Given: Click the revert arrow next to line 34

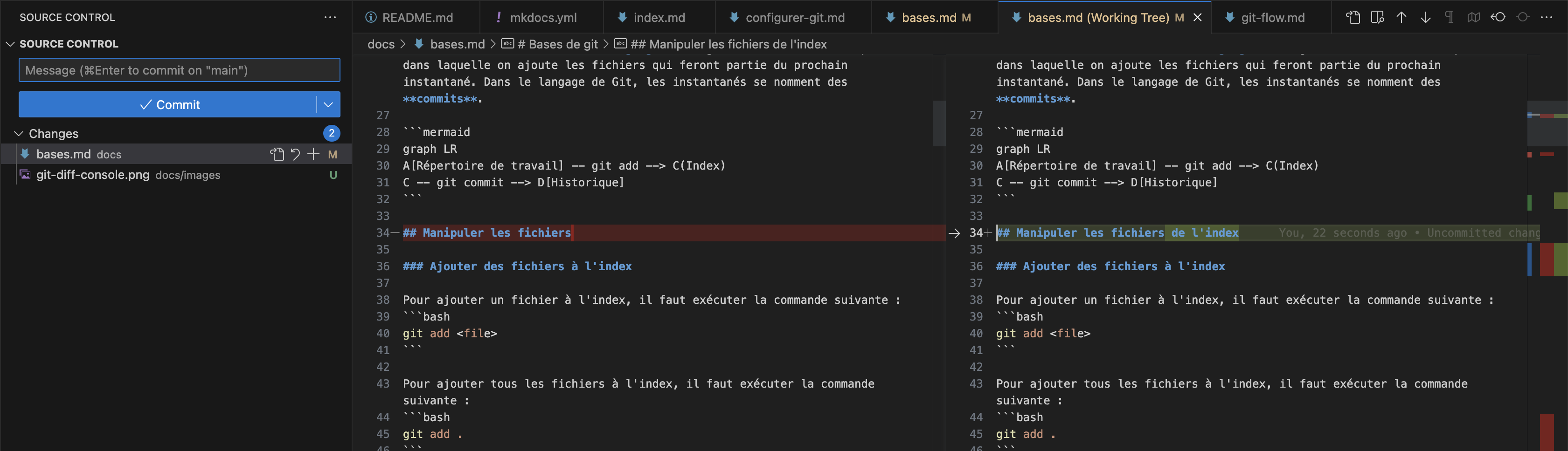Looking at the screenshot, I should click(x=954, y=233).
